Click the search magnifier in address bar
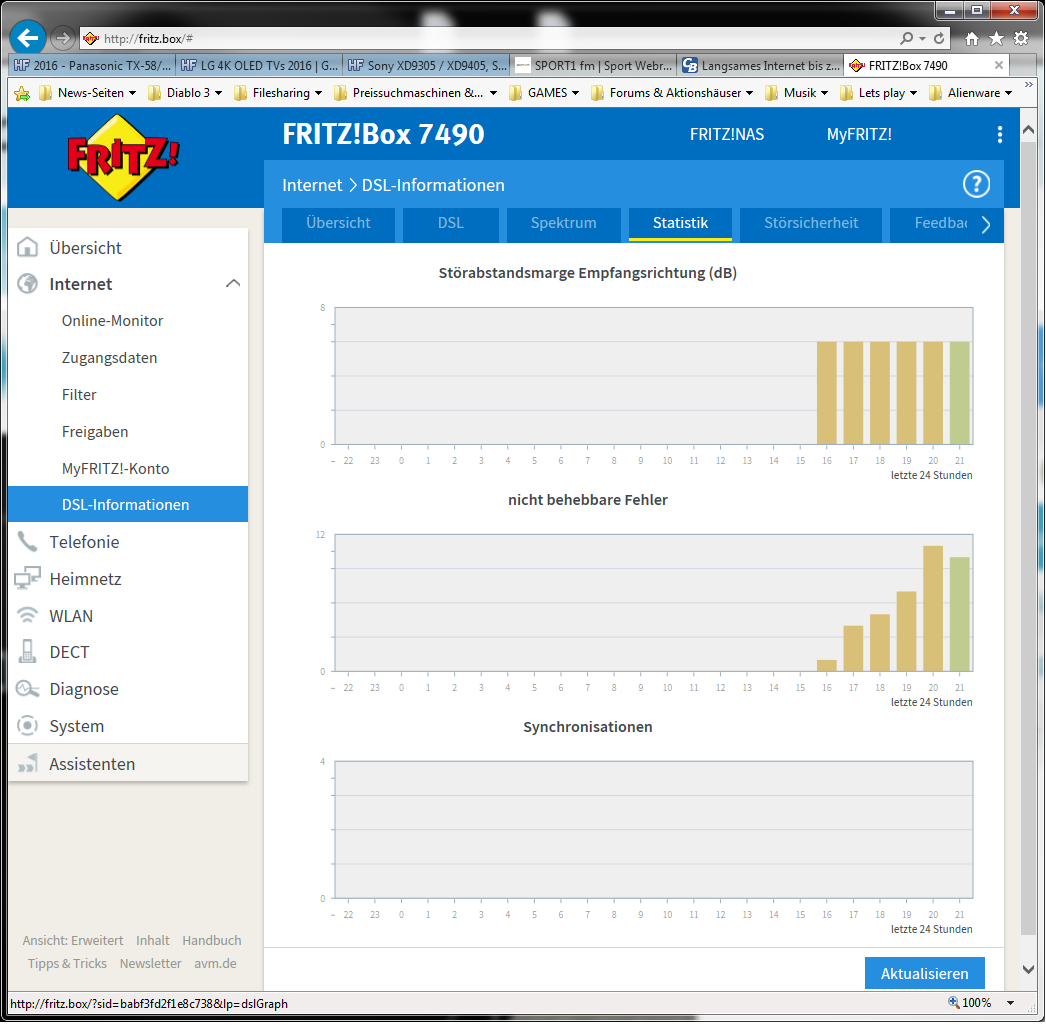The image size is (1046, 1025). coord(906,39)
